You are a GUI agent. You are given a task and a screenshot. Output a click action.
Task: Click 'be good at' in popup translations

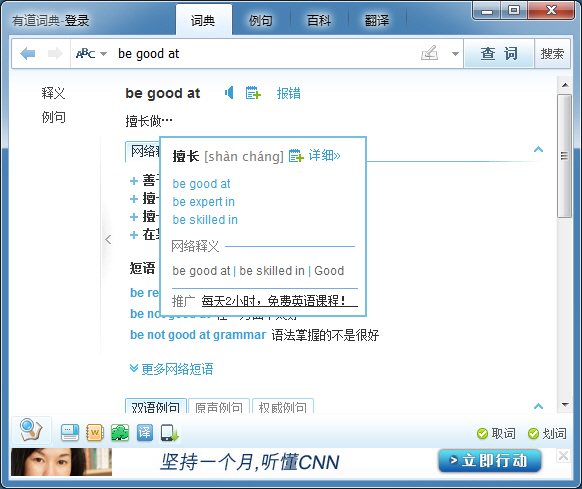point(201,184)
